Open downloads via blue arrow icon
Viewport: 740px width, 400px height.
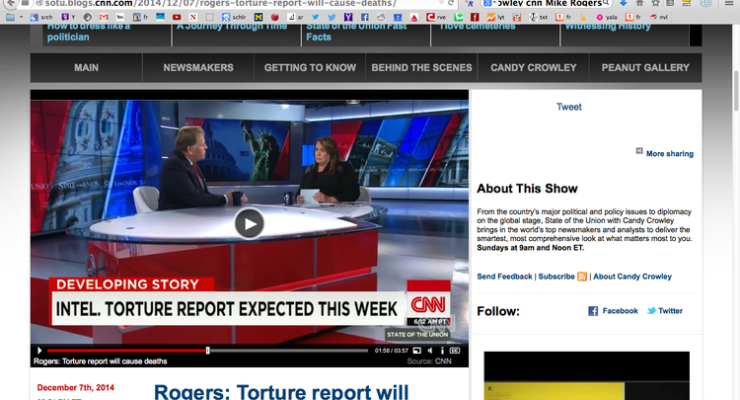point(623,3)
